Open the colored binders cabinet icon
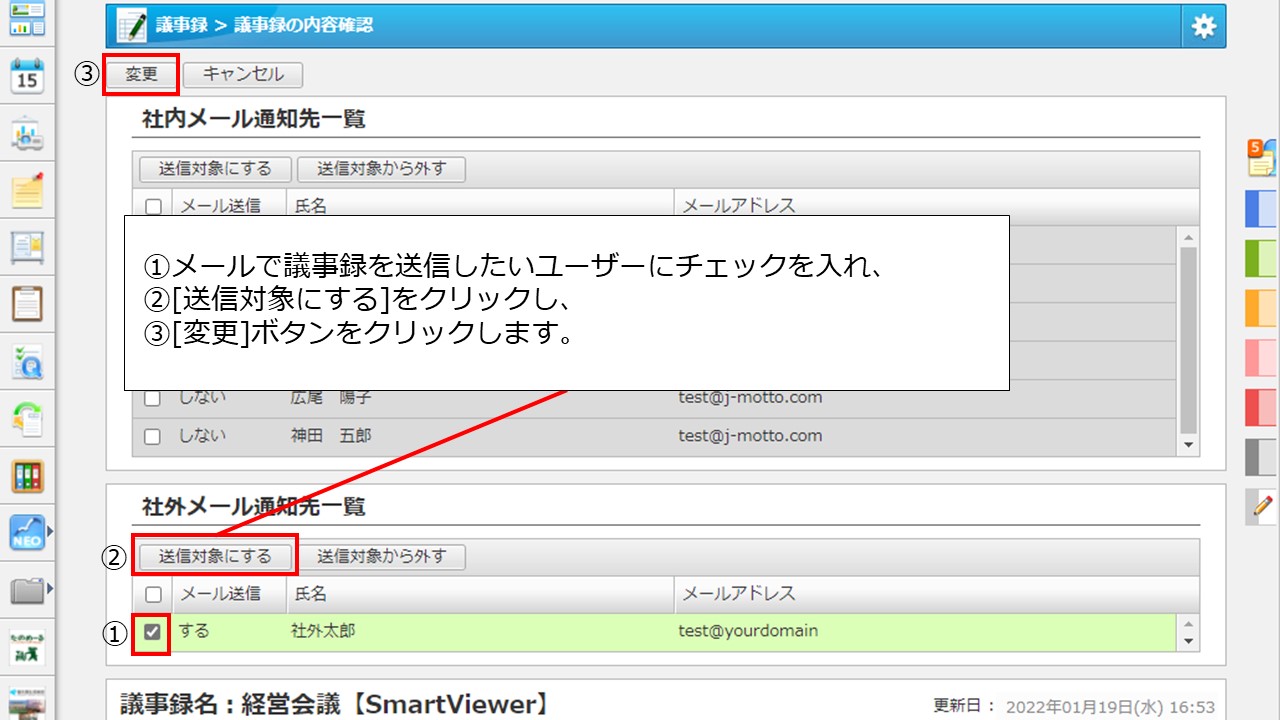1280x720 pixels. tap(27, 476)
